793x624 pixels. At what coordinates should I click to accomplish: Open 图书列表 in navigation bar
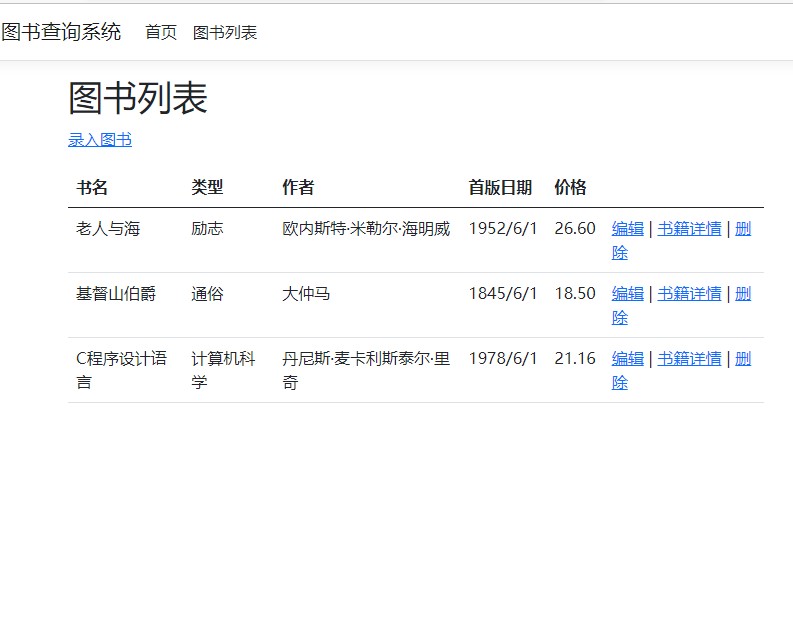pos(225,32)
